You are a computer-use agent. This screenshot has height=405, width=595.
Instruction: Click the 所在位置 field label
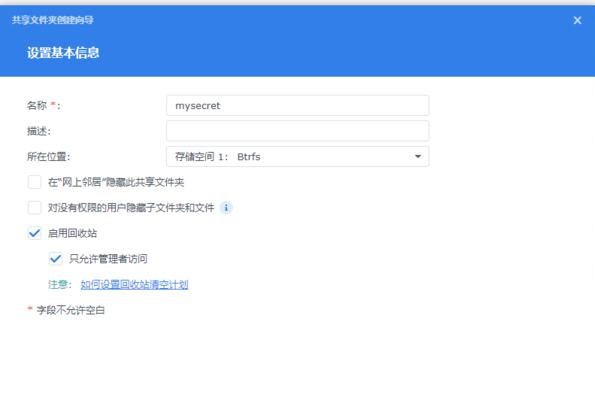48,157
